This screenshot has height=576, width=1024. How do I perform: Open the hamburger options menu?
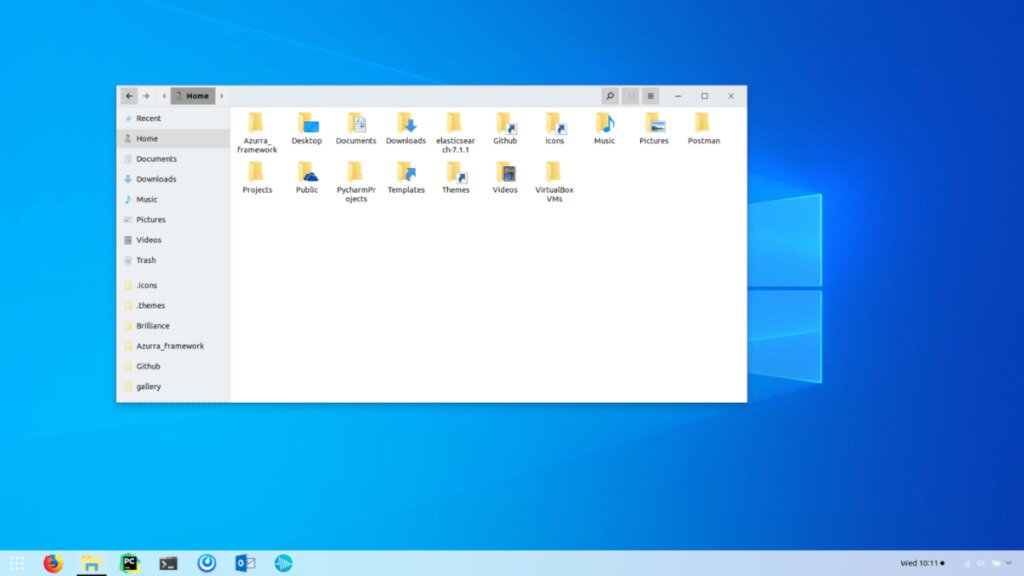(x=652, y=95)
